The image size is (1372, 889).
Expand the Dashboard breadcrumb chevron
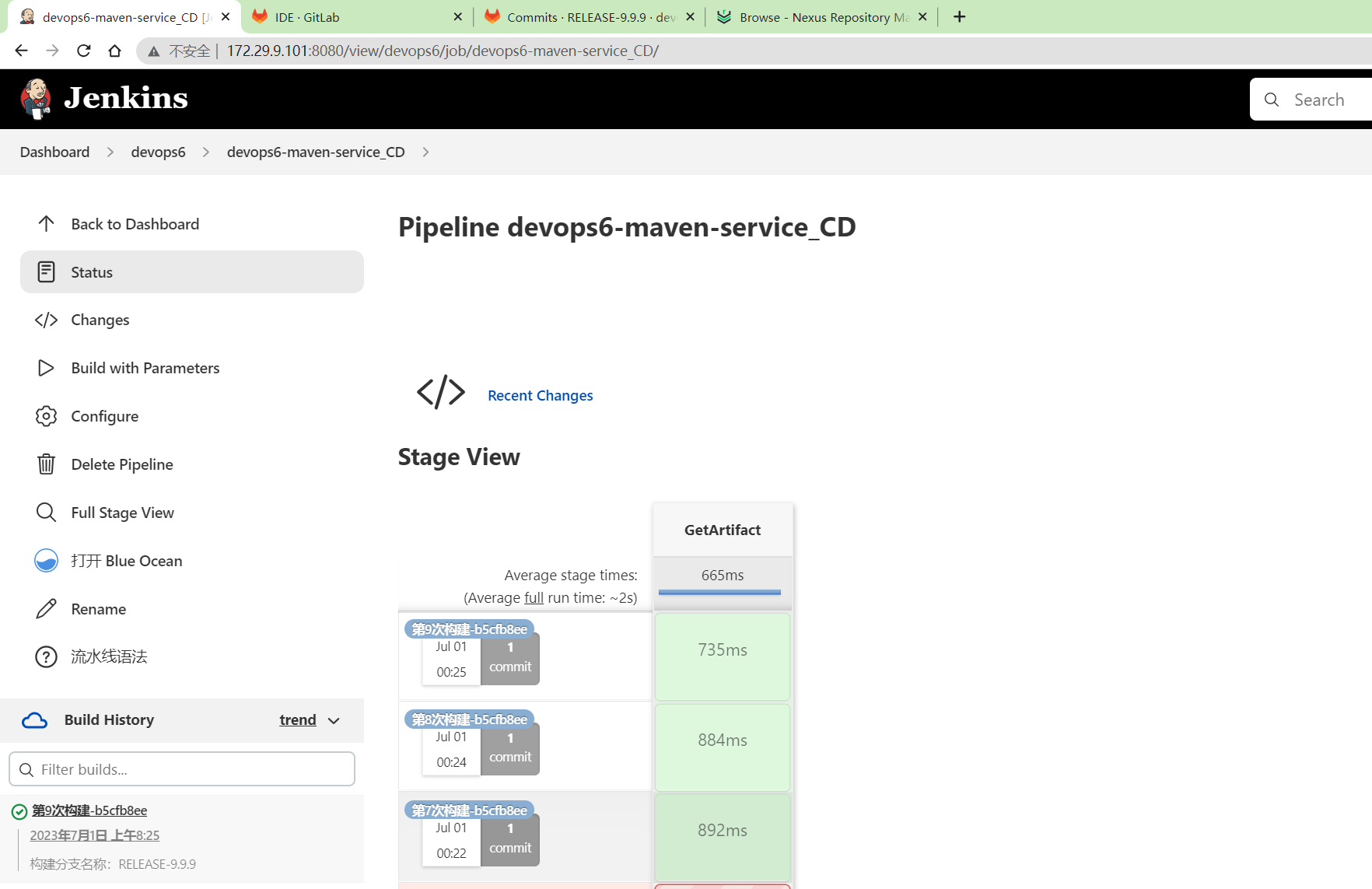click(x=110, y=152)
